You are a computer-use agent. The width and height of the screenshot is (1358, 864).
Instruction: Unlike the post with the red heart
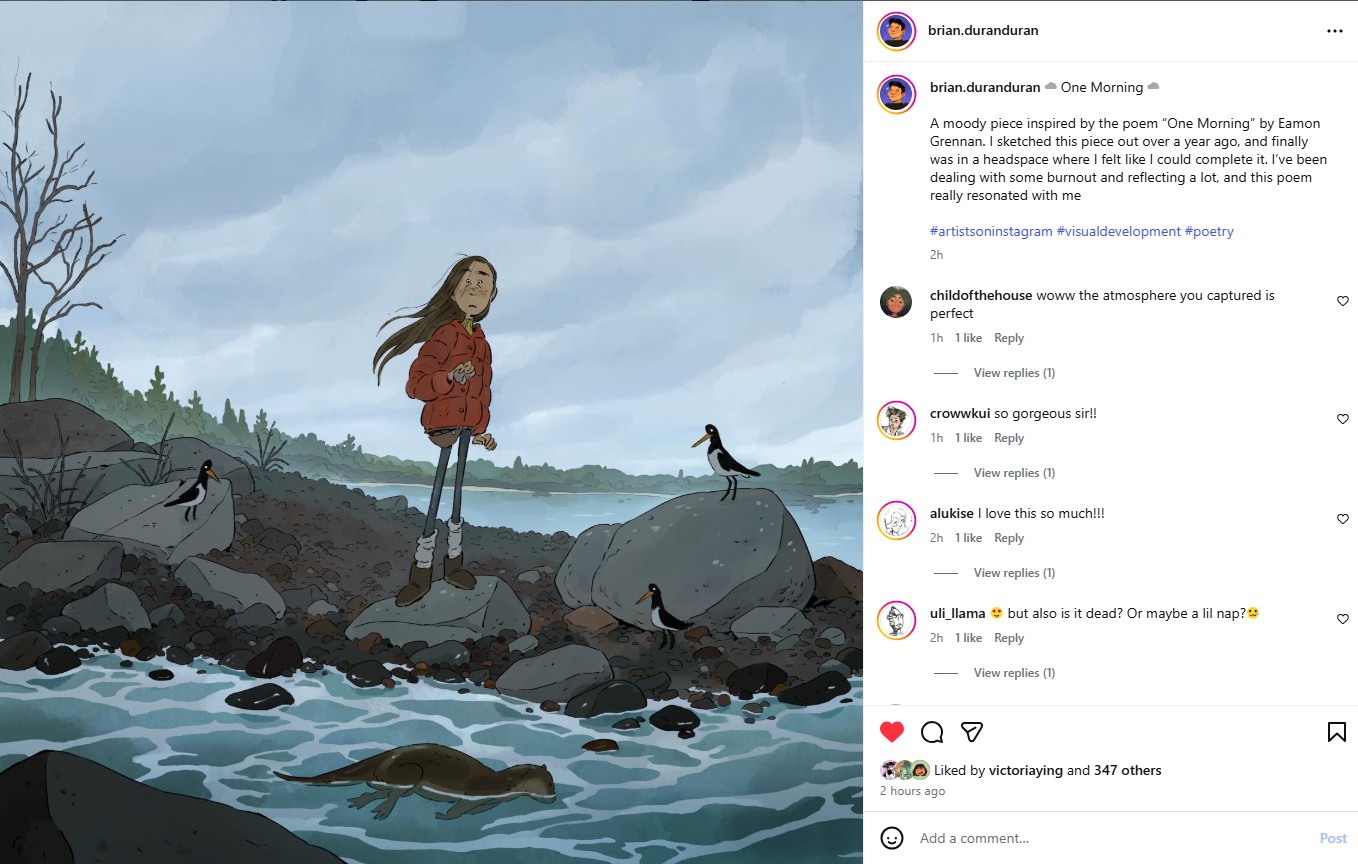pyautogui.click(x=892, y=732)
